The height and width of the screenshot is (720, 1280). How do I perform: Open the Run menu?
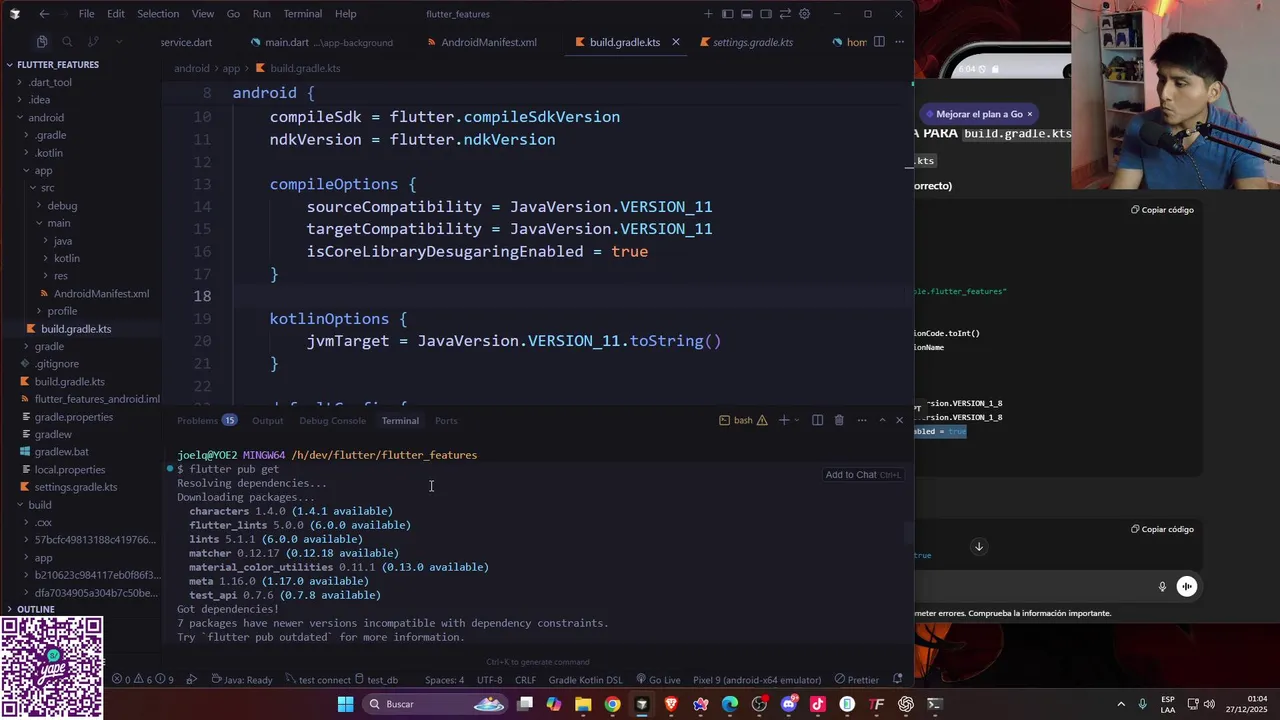[261, 14]
